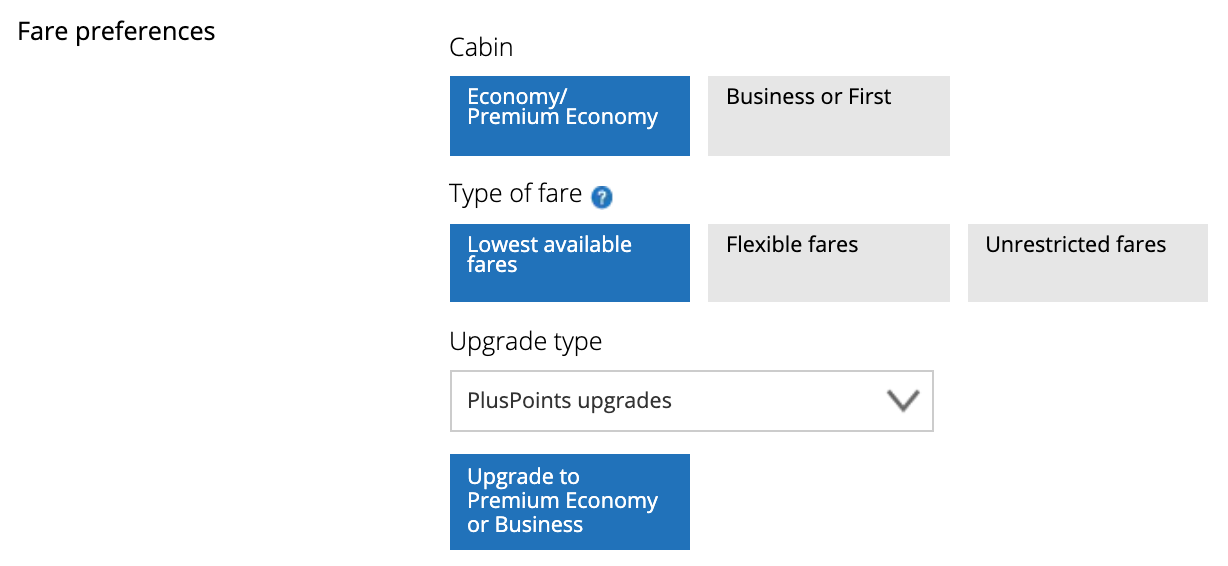The width and height of the screenshot is (1228, 566).
Task: Open fare type help tooltip question mark
Action: [602, 197]
